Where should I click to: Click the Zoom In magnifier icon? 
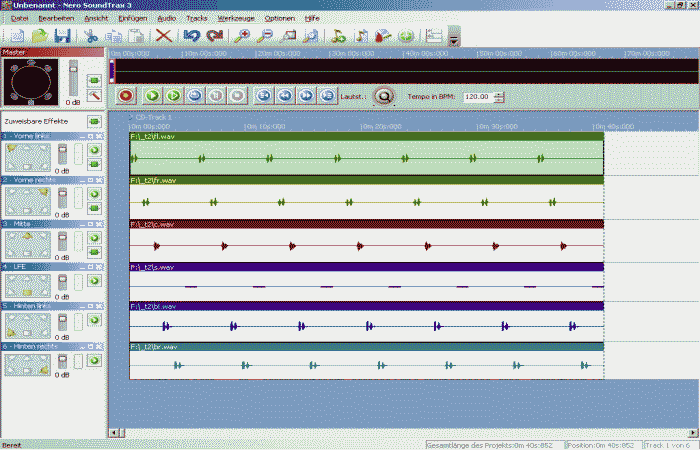click(244, 37)
